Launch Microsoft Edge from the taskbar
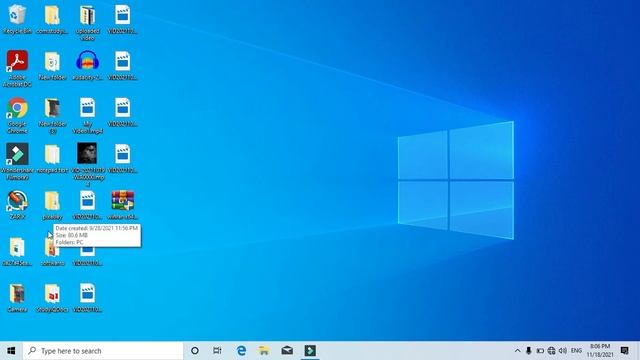 pos(241,351)
